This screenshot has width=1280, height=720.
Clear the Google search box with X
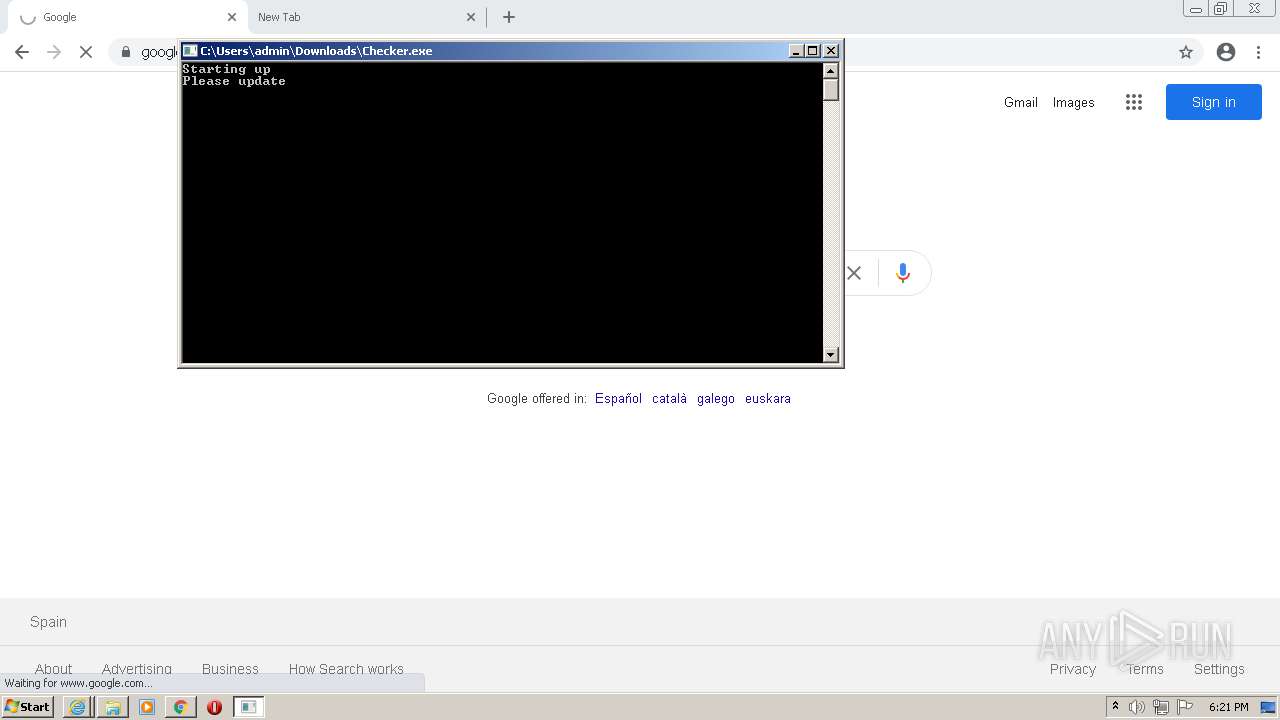pyautogui.click(x=854, y=273)
